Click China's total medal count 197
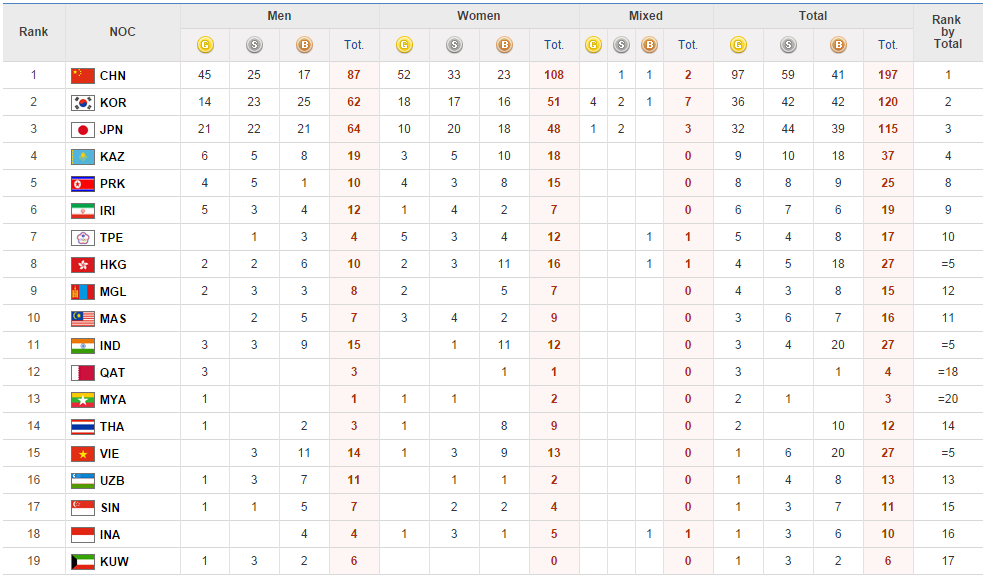This screenshot has width=987, height=575. click(x=887, y=76)
